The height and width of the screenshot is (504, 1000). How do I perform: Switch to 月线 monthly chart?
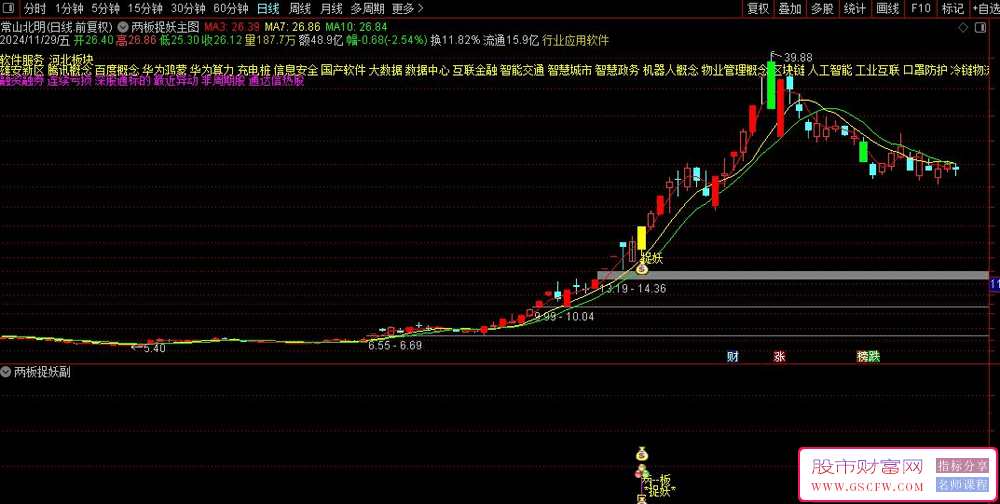point(331,9)
